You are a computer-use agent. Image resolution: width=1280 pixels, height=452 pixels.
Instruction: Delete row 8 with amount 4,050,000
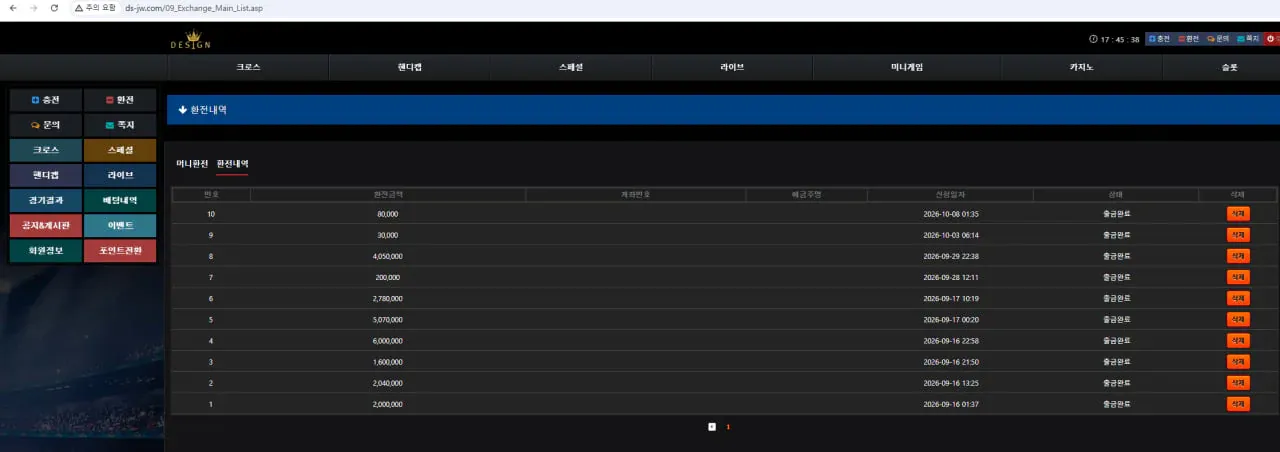[x=1238, y=256]
